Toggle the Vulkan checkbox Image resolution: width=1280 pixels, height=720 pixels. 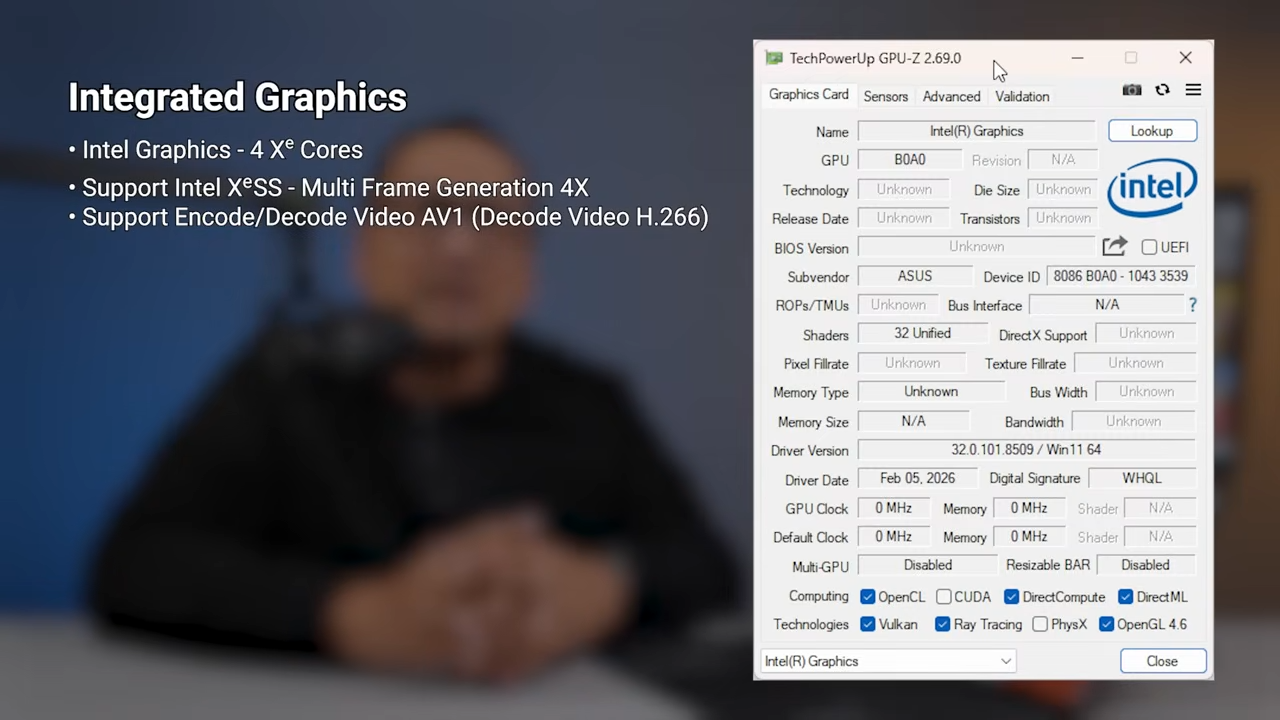point(868,624)
